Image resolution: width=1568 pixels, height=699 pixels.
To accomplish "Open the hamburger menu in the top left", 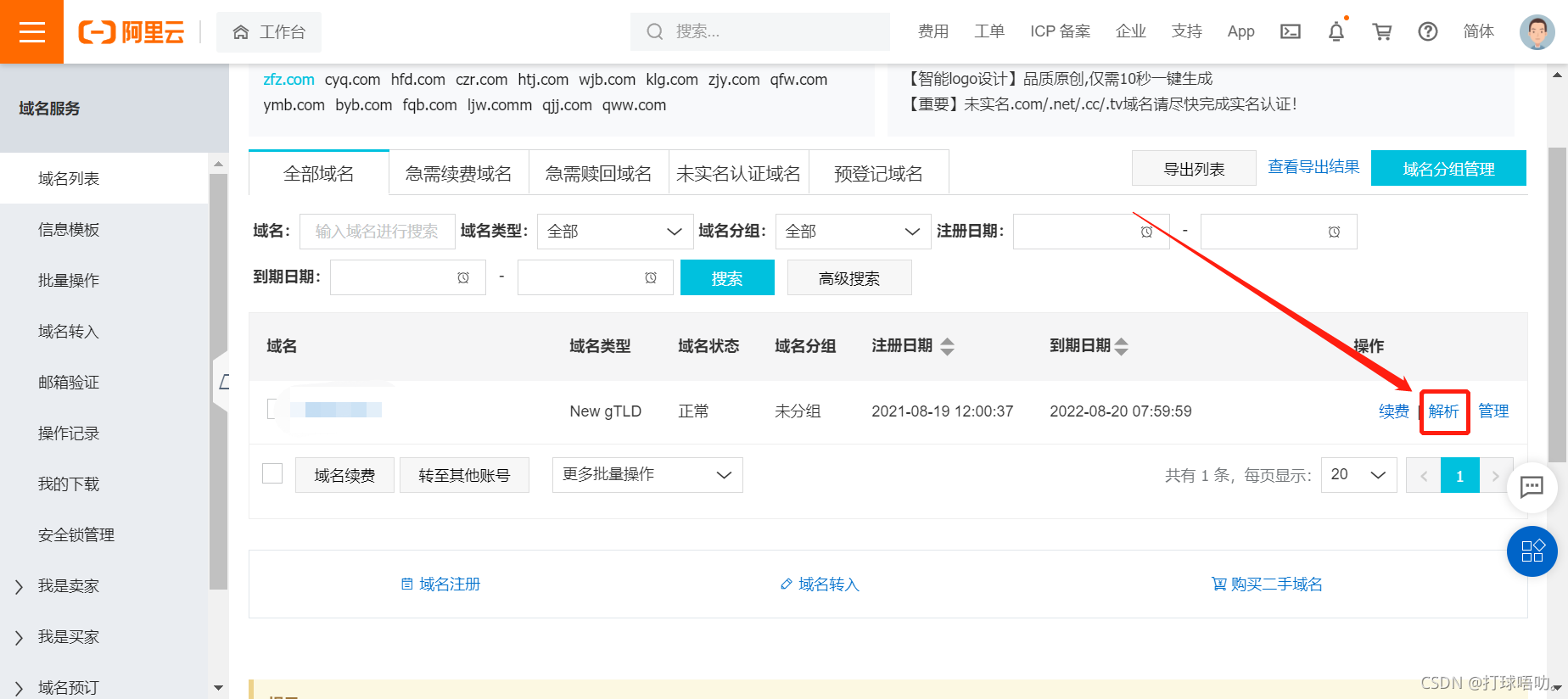I will coord(31,32).
